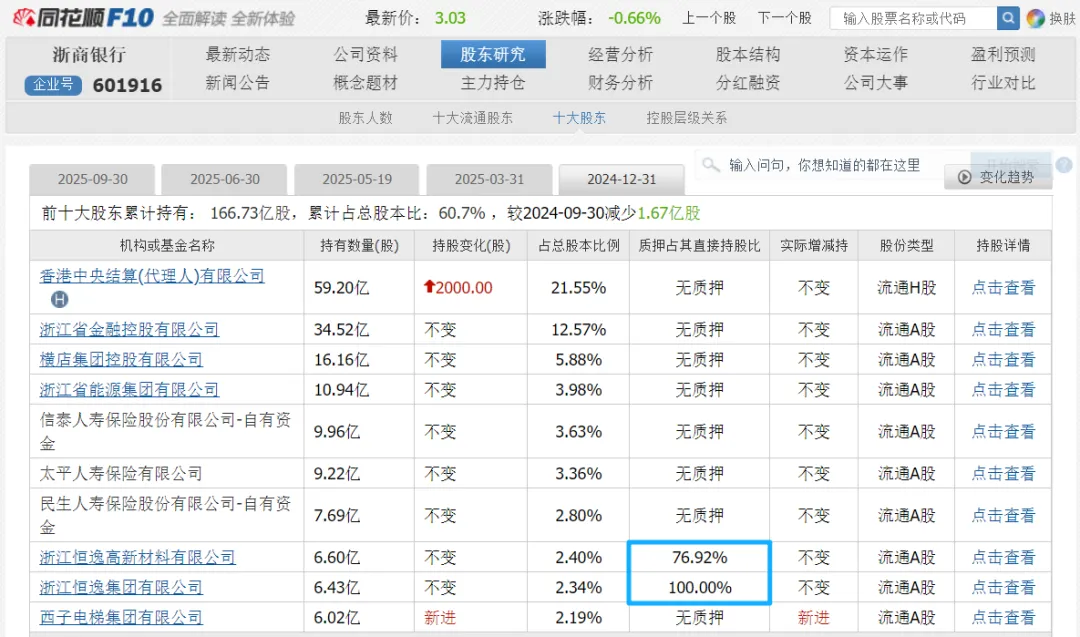
Task: Click the 持有数量(股) column header
Action: pyautogui.click(x=359, y=246)
